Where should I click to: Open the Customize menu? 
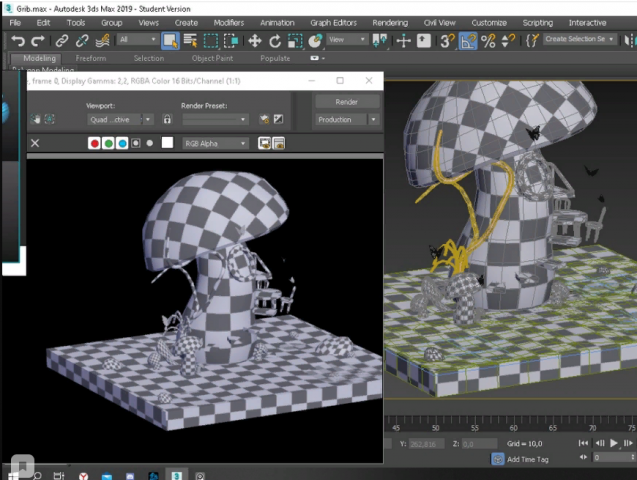point(489,23)
